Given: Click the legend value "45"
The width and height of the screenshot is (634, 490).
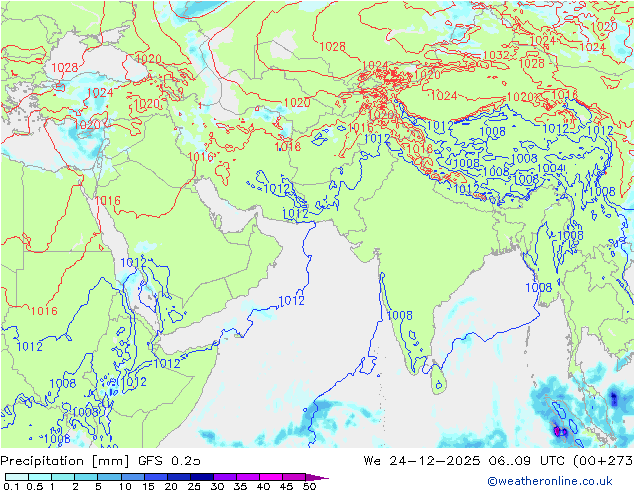Looking at the screenshot, I should [x=286, y=486].
